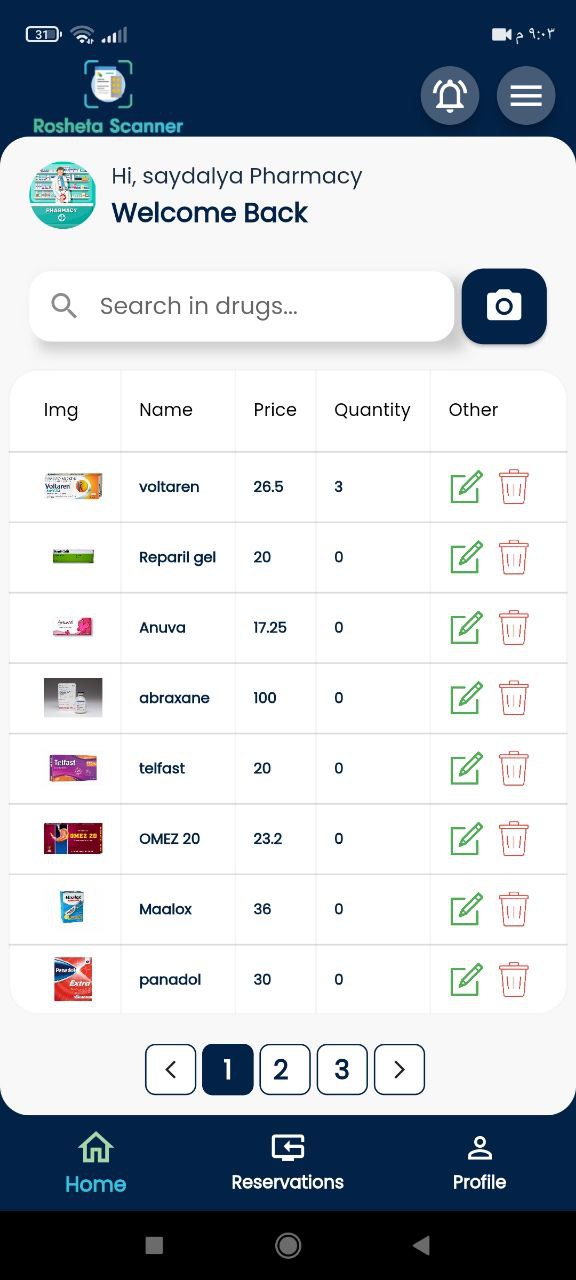Edit the OMEZ 20 entry

click(x=465, y=839)
